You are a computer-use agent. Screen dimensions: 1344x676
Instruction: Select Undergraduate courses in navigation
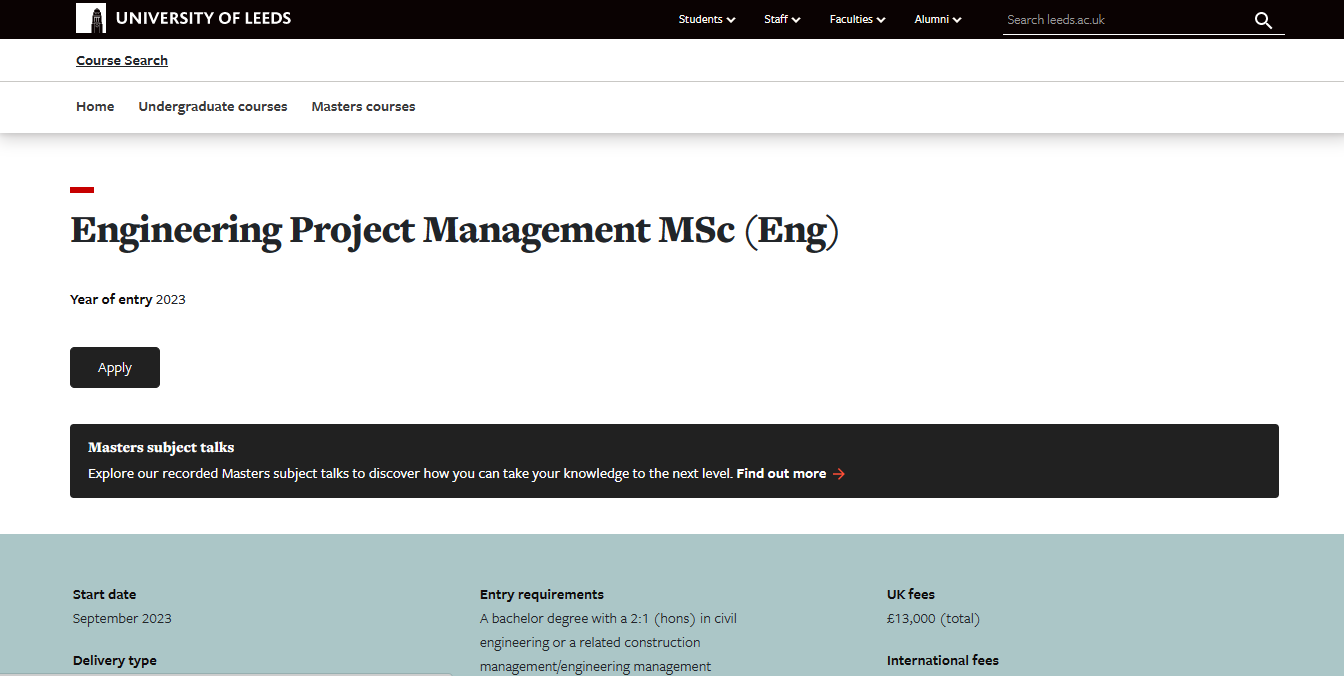(x=213, y=107)
